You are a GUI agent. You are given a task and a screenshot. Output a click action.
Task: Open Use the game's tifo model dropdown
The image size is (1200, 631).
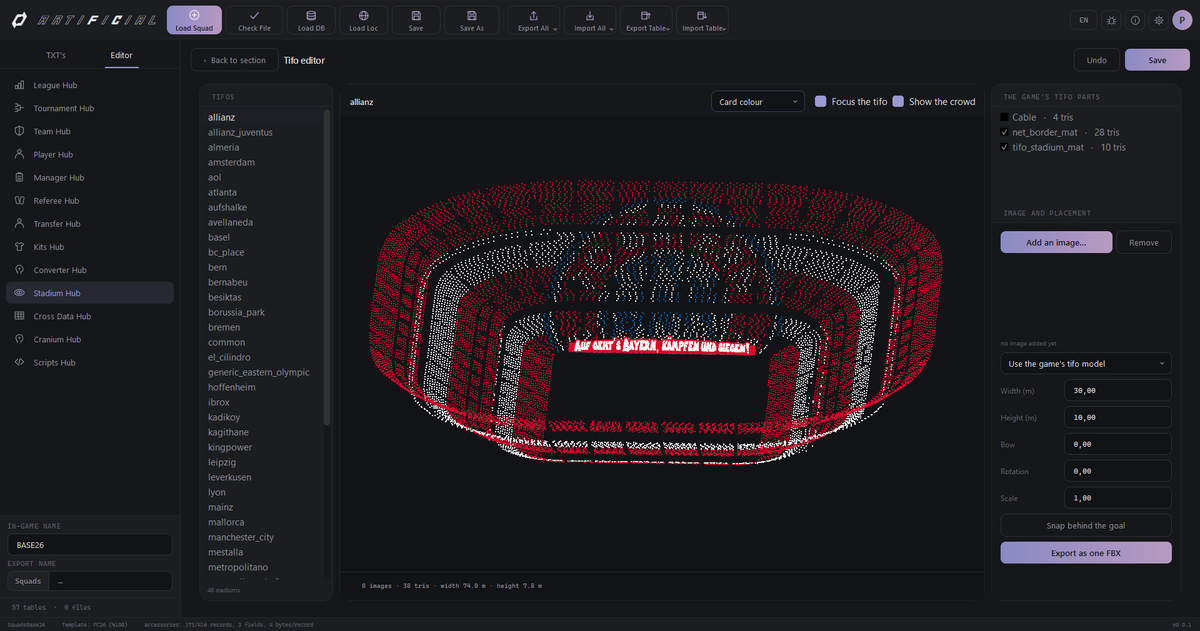(x=1086, y=363)
